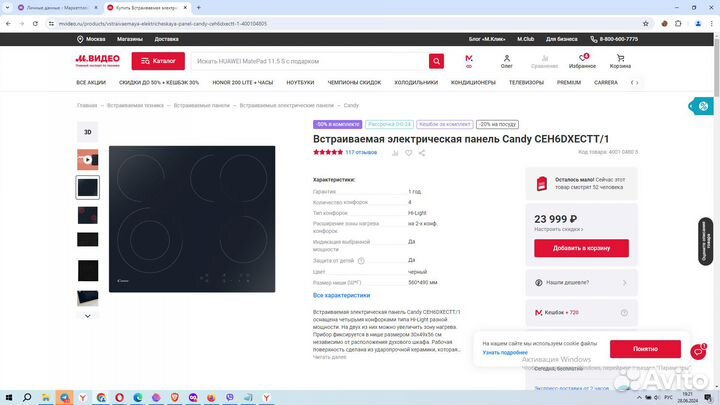Open PREMIUM menu item
720x405 pixels.
569,83
